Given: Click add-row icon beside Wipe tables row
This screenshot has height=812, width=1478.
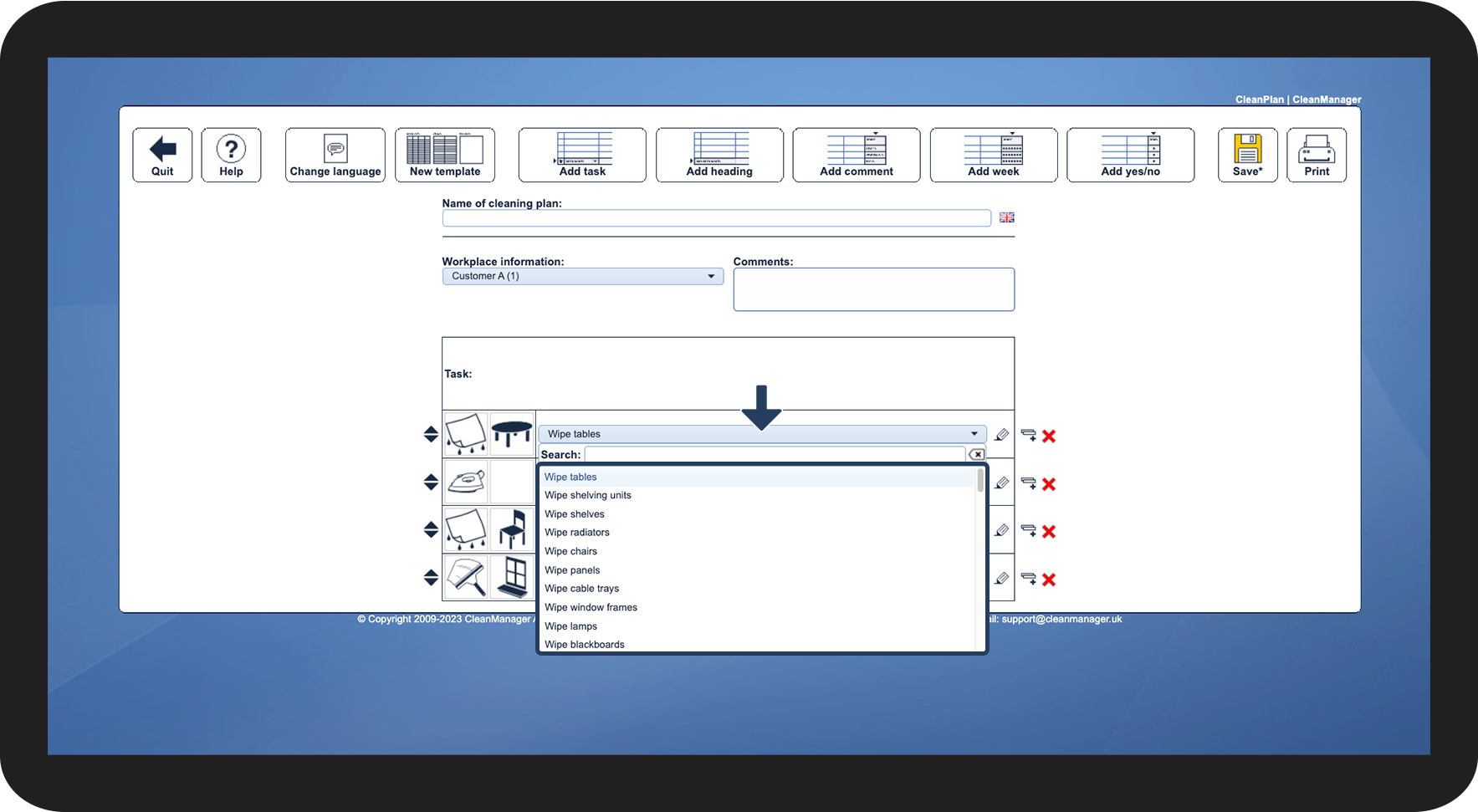Looking at the screenshot, I should 1029,435.
